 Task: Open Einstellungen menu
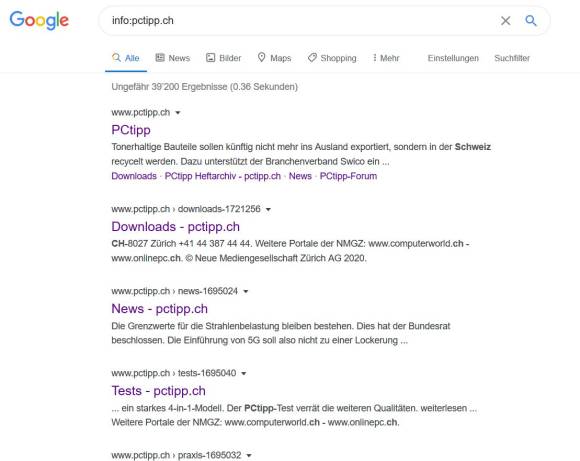click(453, 58)
